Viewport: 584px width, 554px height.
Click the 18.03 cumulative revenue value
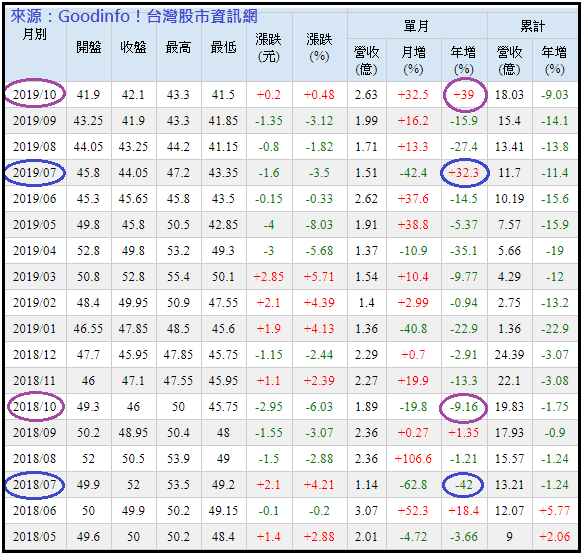(509, 95)
